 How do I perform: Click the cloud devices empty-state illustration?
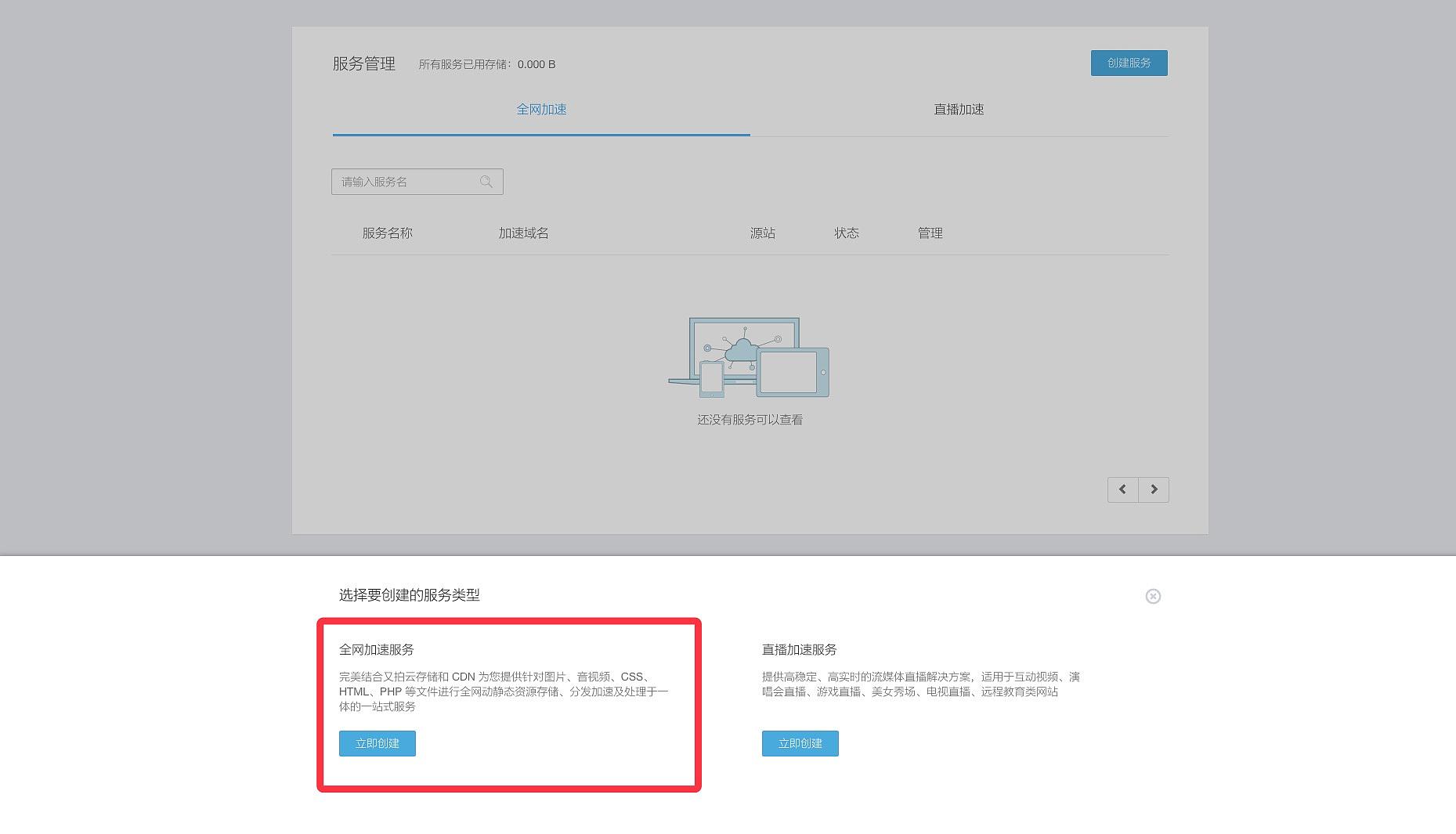pos(749,357)
